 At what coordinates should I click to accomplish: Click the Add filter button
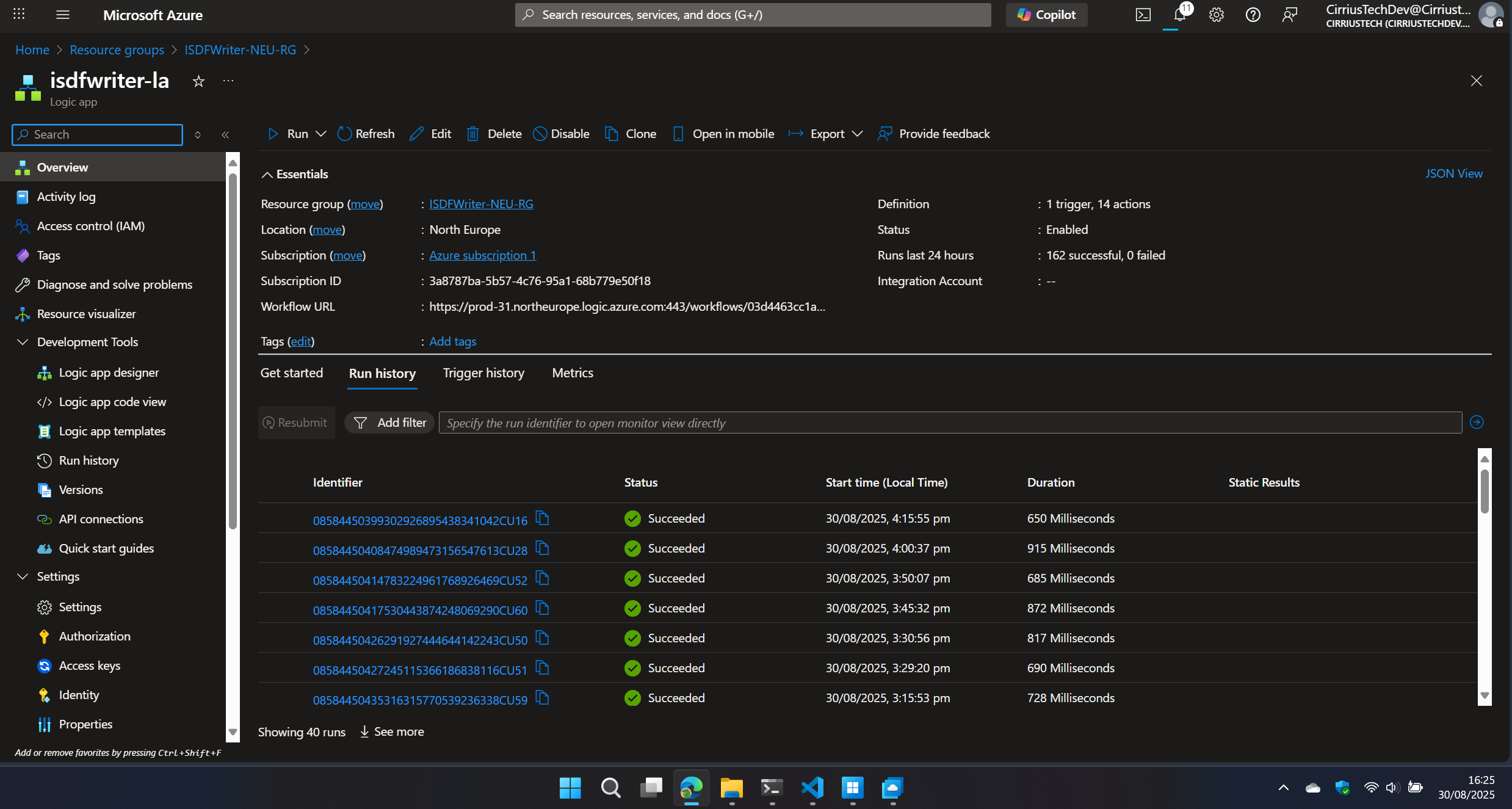click(x=389, y=423)
